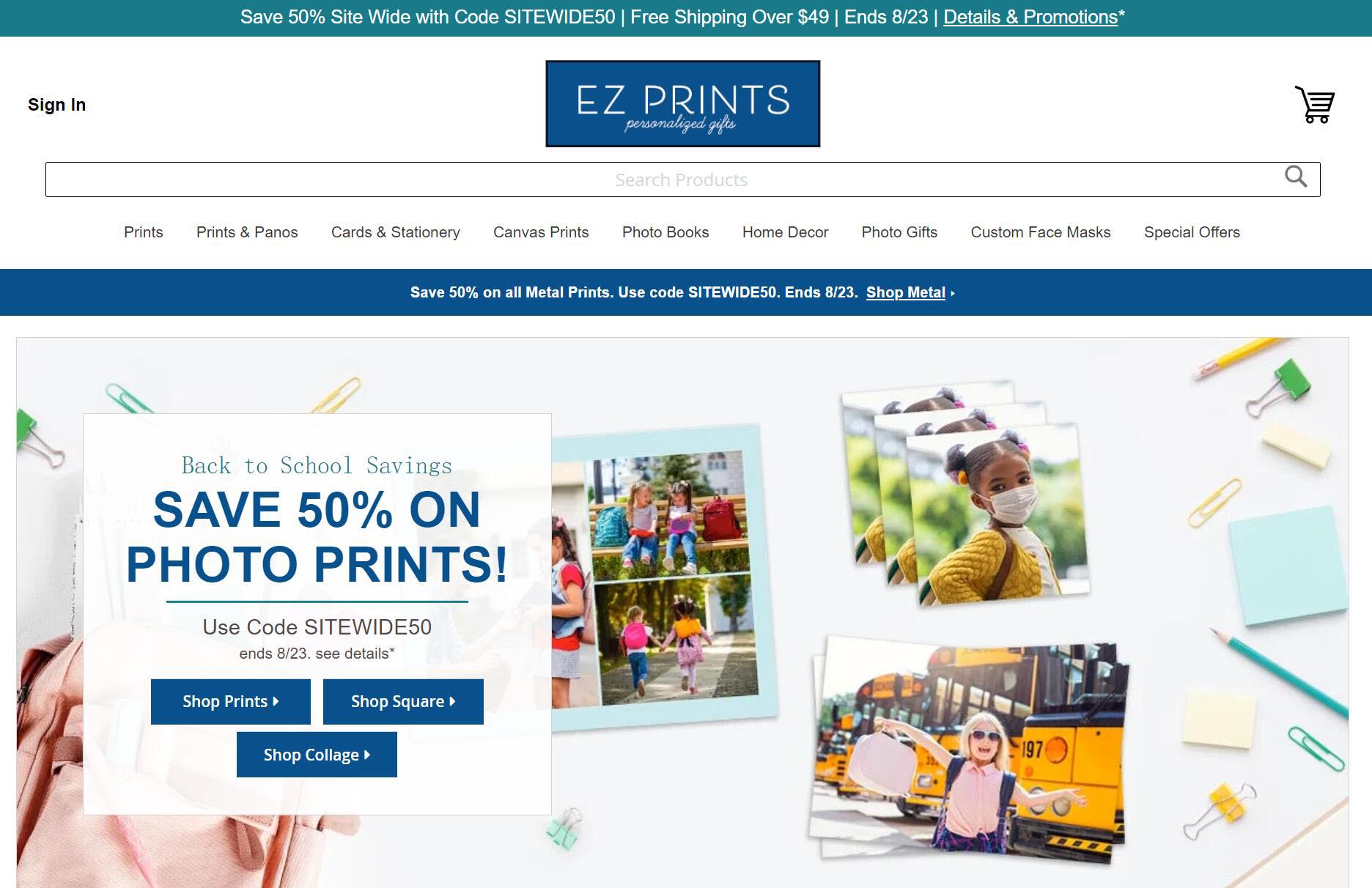This screenshot has height=888, width=1372.
Task: Go to Cards & Stationery
Action: tap(396, 232)
